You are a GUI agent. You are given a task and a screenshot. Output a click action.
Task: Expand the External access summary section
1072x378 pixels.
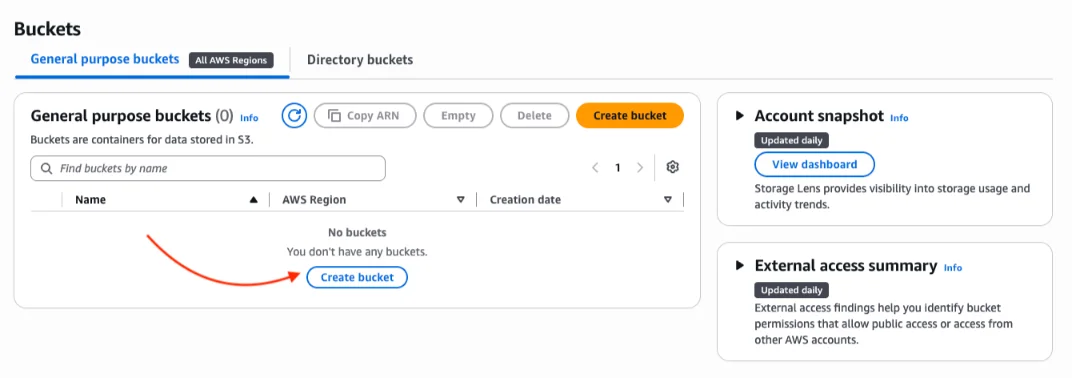[x=740, y=265]
